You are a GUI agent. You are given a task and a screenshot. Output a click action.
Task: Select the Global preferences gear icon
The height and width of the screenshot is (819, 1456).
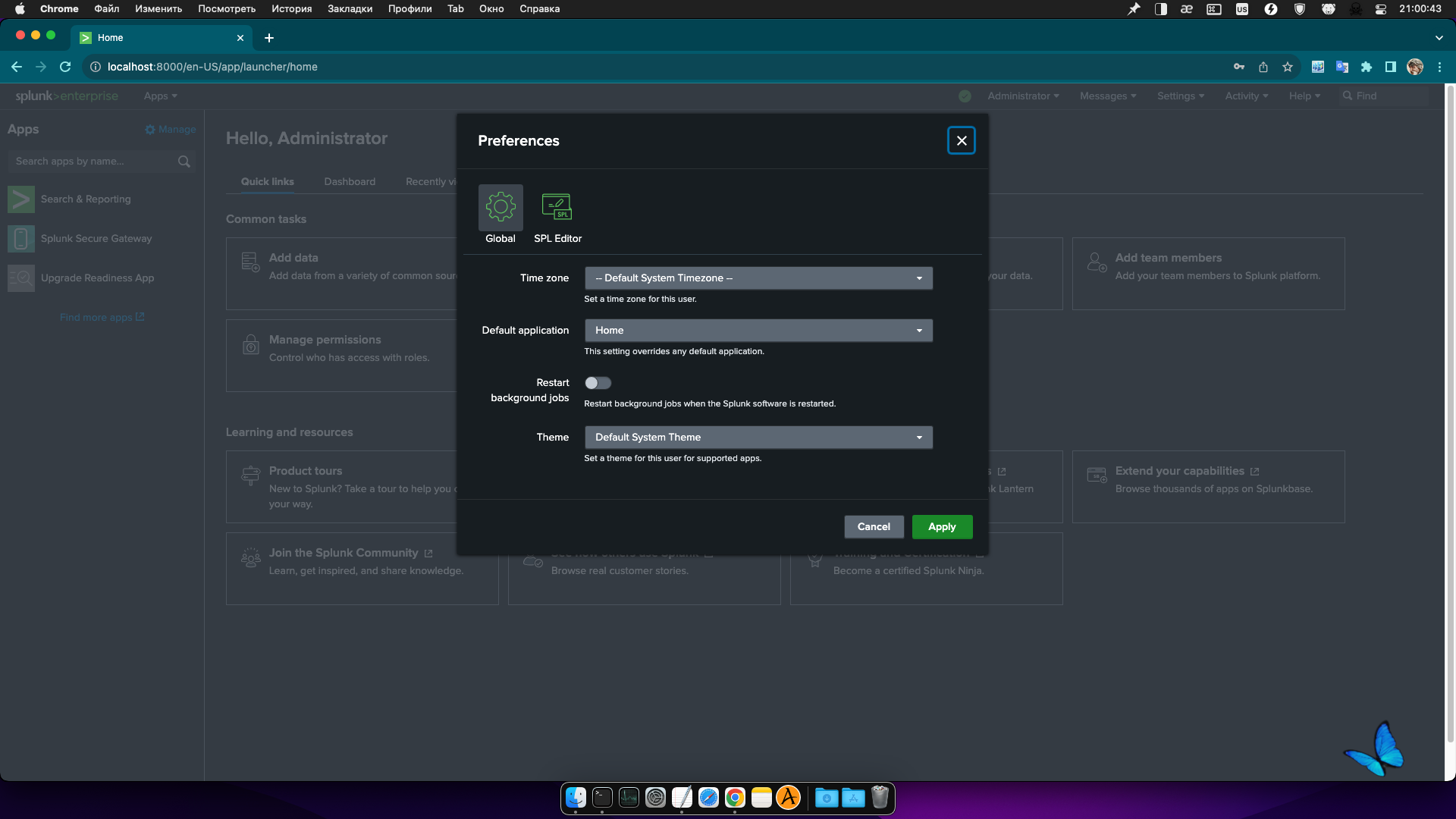pyautogui.click(x=500, y=207)
